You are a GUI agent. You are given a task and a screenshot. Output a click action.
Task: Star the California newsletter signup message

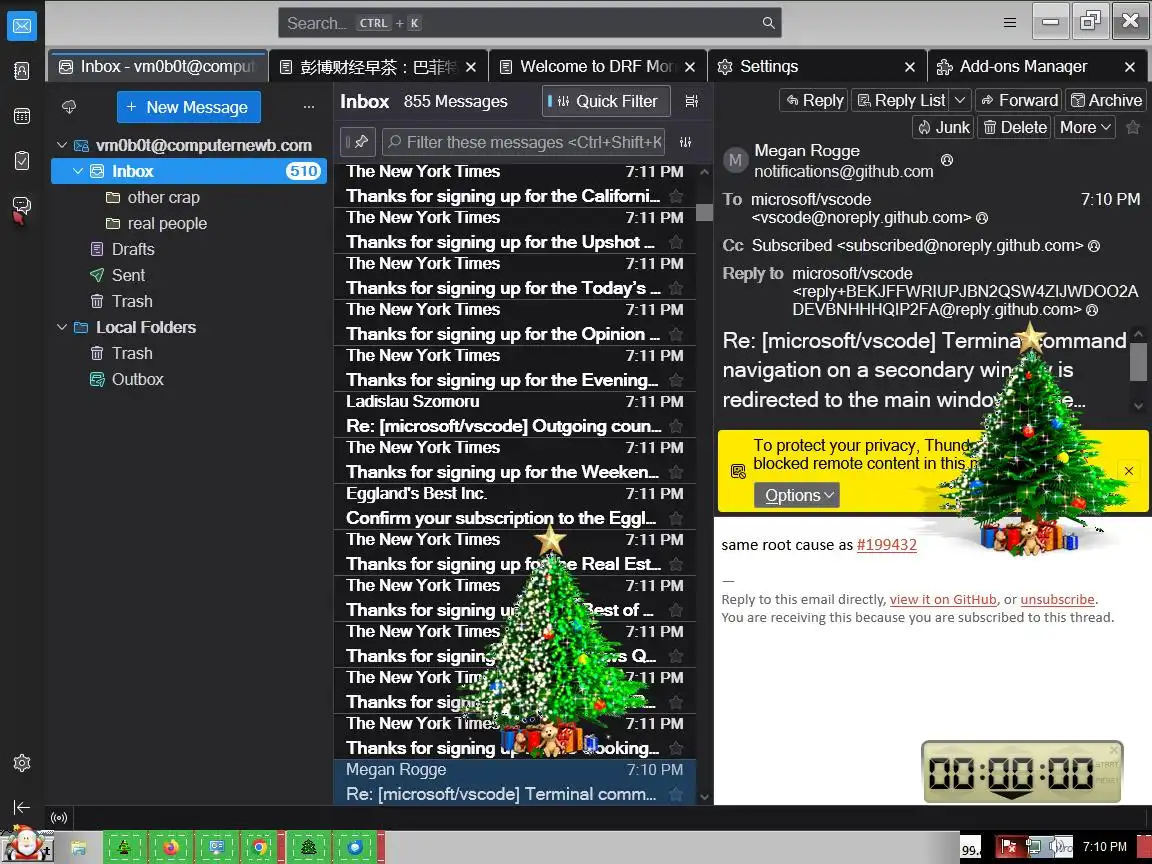[x=676, y=196]
